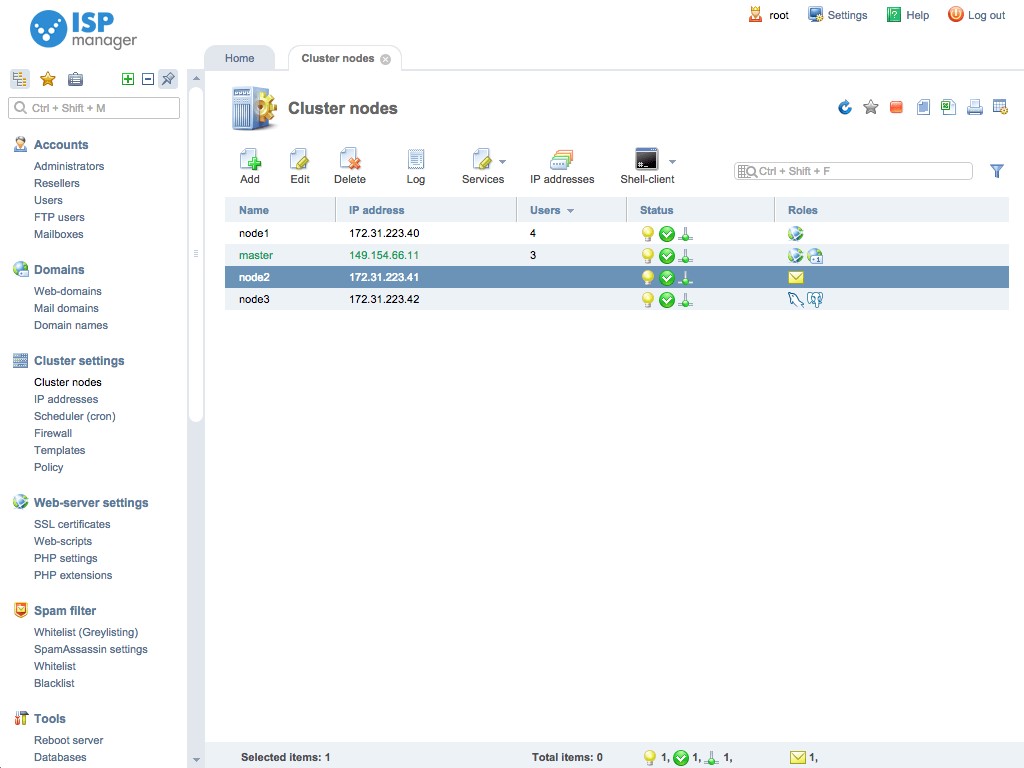The height and width of the screenshot is (768, 1024).
Task: Toggle the sidebar pin icon
Action: (x=168, y=79)
